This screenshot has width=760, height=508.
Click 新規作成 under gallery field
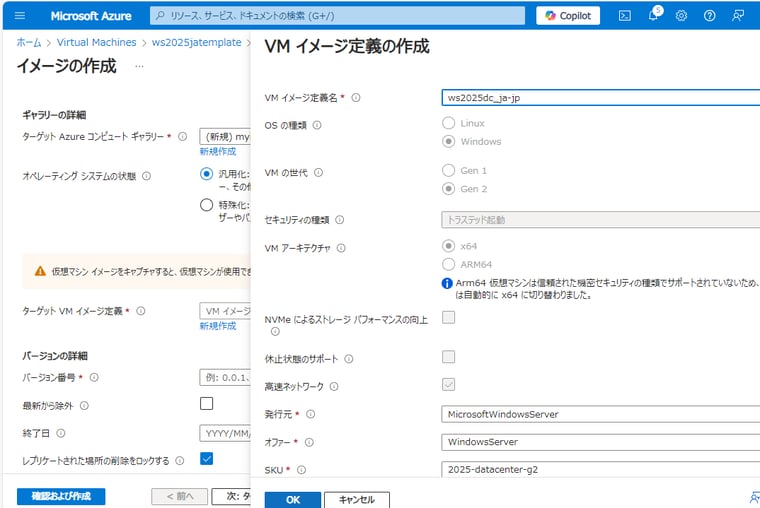[x=218, y=151]
